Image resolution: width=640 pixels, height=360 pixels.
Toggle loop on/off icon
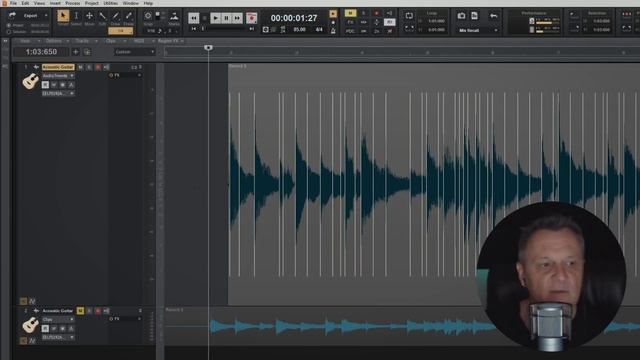409,16
